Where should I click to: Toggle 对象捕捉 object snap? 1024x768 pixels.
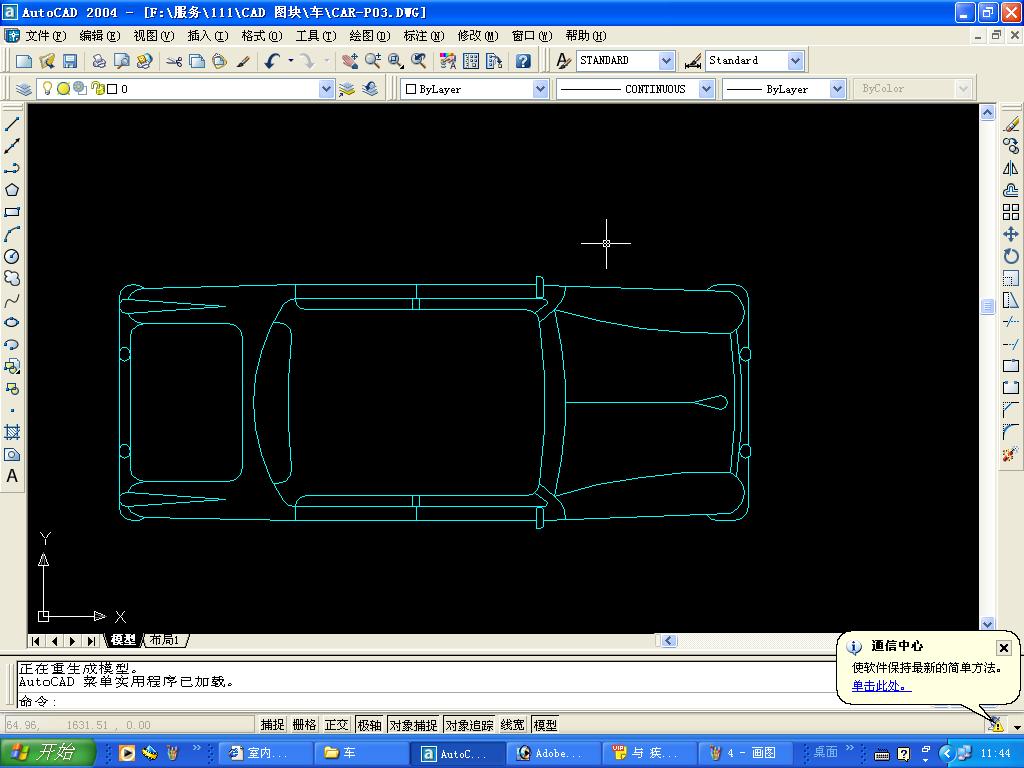(413, 725)
